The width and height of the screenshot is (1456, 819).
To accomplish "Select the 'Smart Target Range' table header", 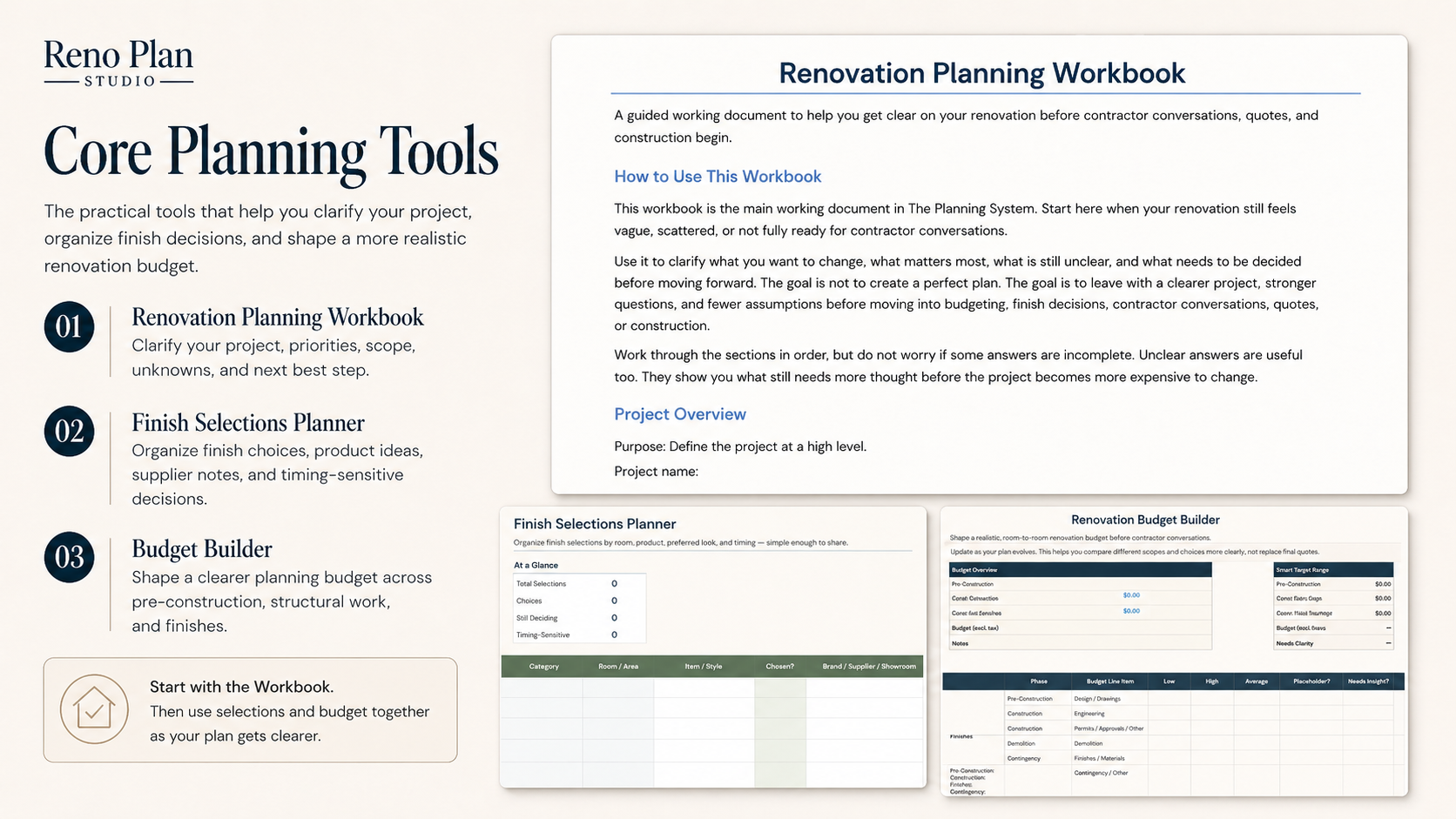I will 1302,570.
